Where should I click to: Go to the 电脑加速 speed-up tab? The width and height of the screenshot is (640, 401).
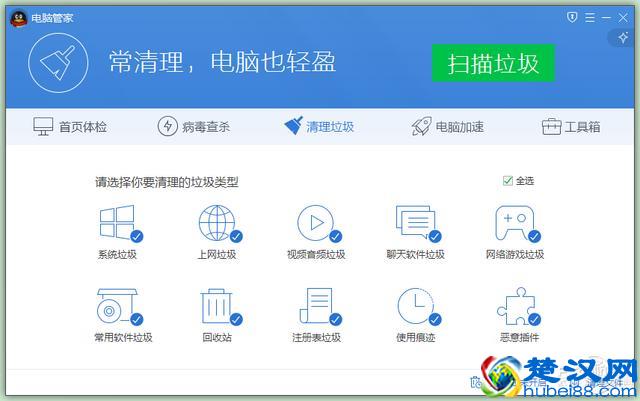click(447, 127)
